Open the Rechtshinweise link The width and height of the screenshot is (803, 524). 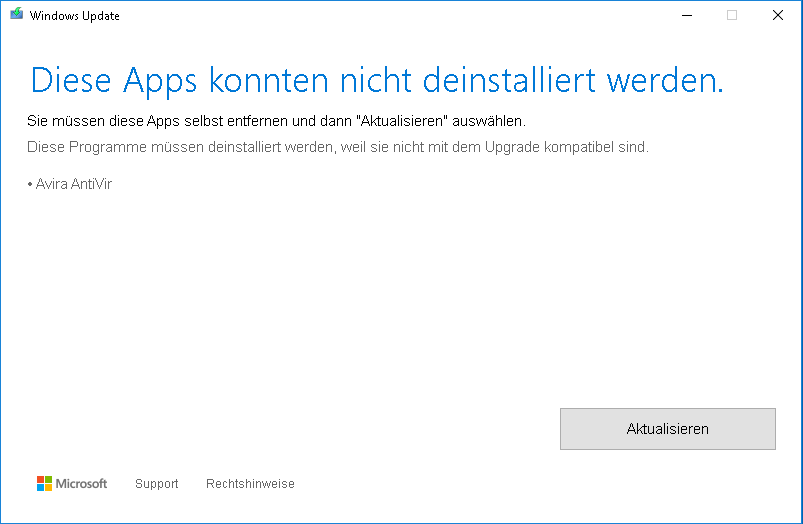[x=250, y=484]
